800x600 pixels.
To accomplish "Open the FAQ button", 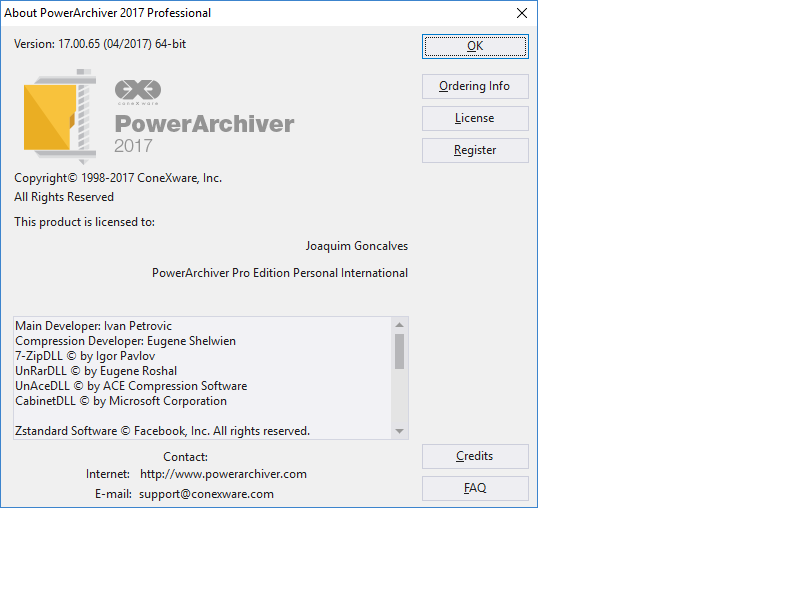I will (x=475, y=488).
